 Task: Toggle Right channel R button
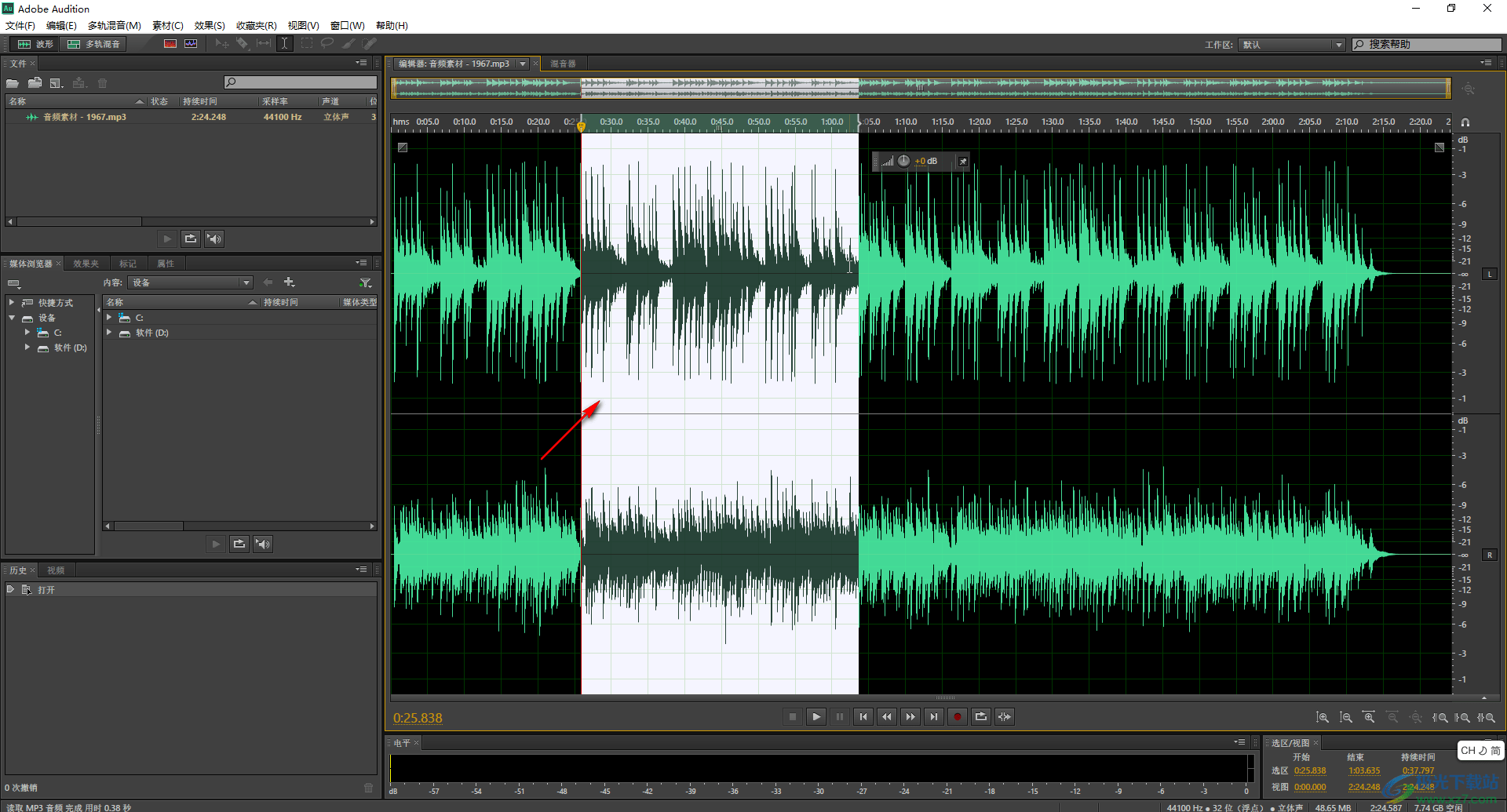pyautogui.click(x=1490, y=555)
